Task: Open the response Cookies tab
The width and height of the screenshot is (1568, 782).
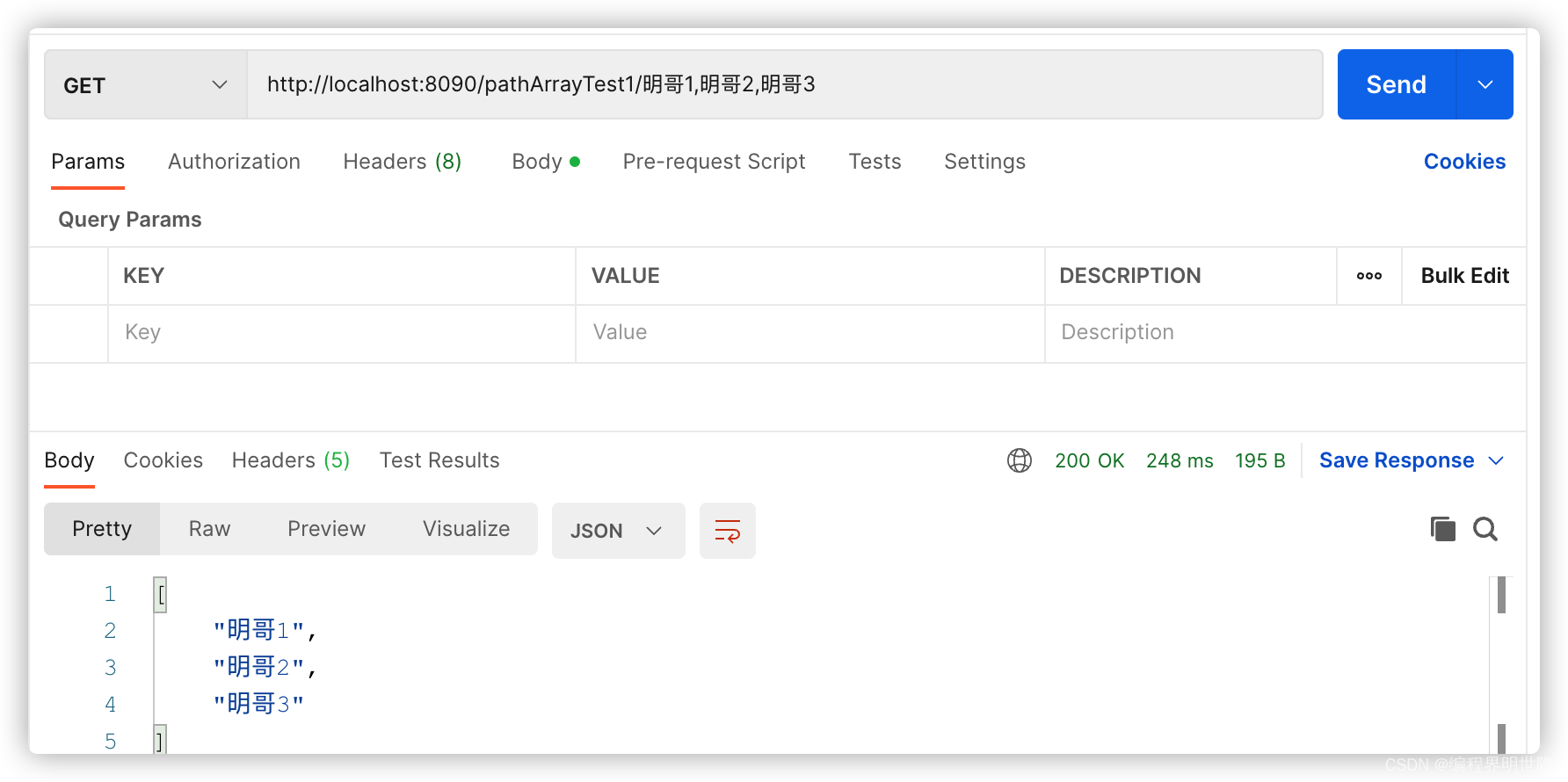Action: point(163,460)
